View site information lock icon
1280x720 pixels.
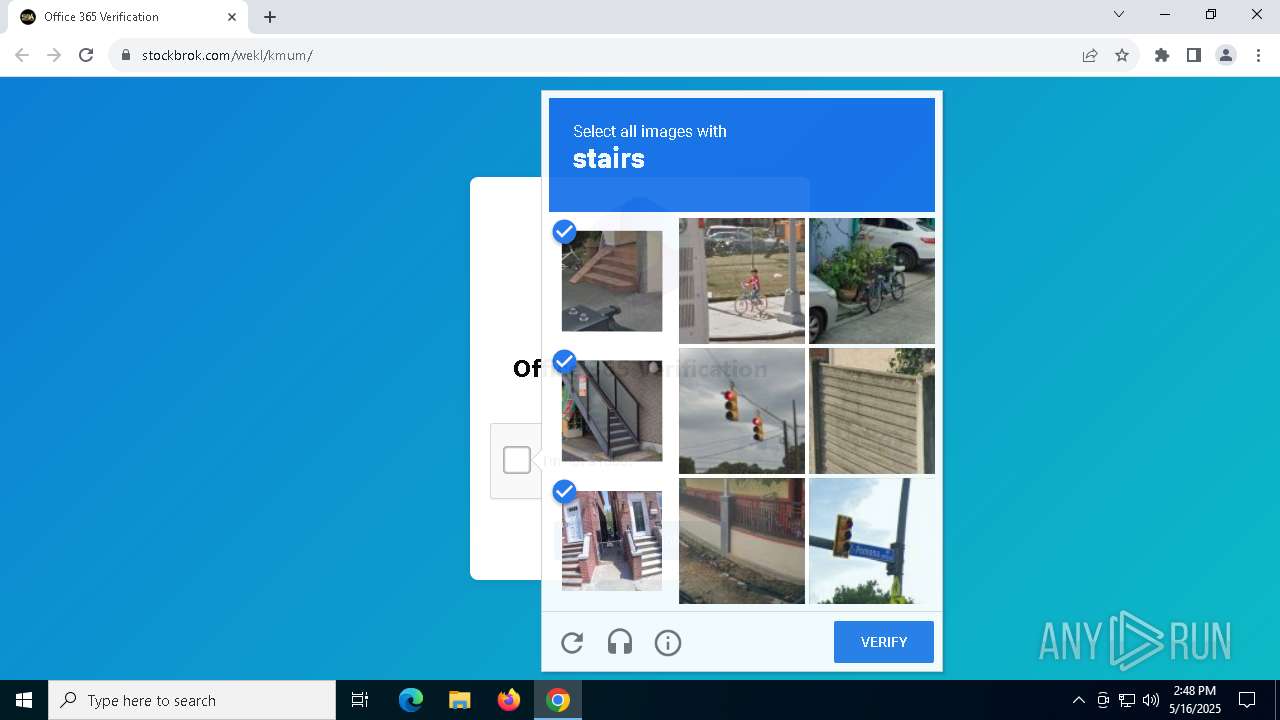[126, 55]
